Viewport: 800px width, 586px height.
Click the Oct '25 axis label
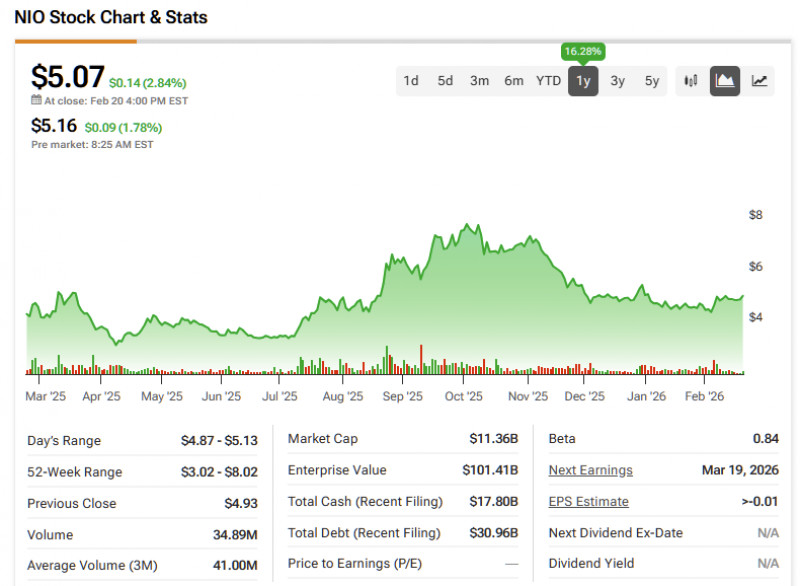(463, 397)
